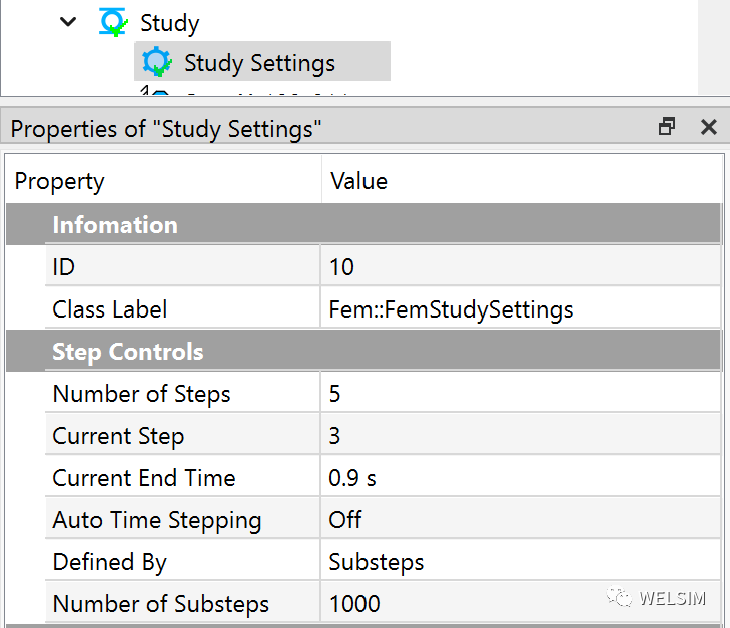730x628 pixels.
Task: Edit the Current Step value 3
Action: tap(520, 435)
